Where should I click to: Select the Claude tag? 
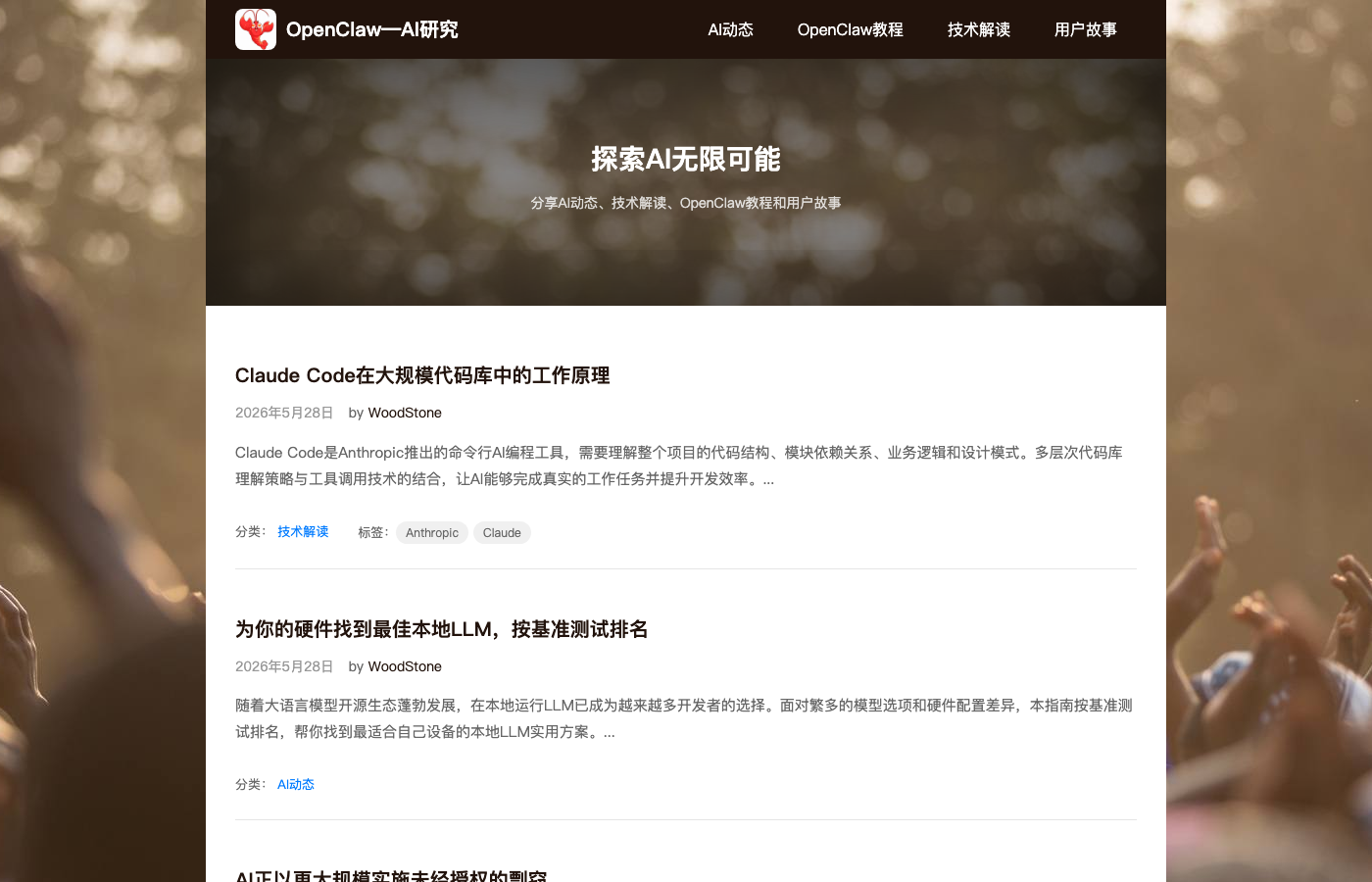tap(502, 532)
